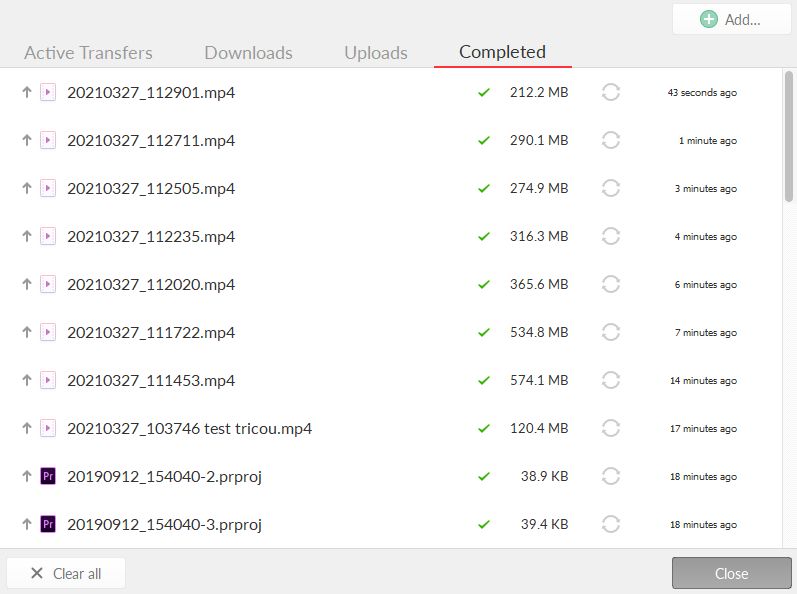The height and width of the screenshot is (594, 797).
Task: Click the re-transfer icon for 20210327_112505.mp4
Action: pos(611,189)
